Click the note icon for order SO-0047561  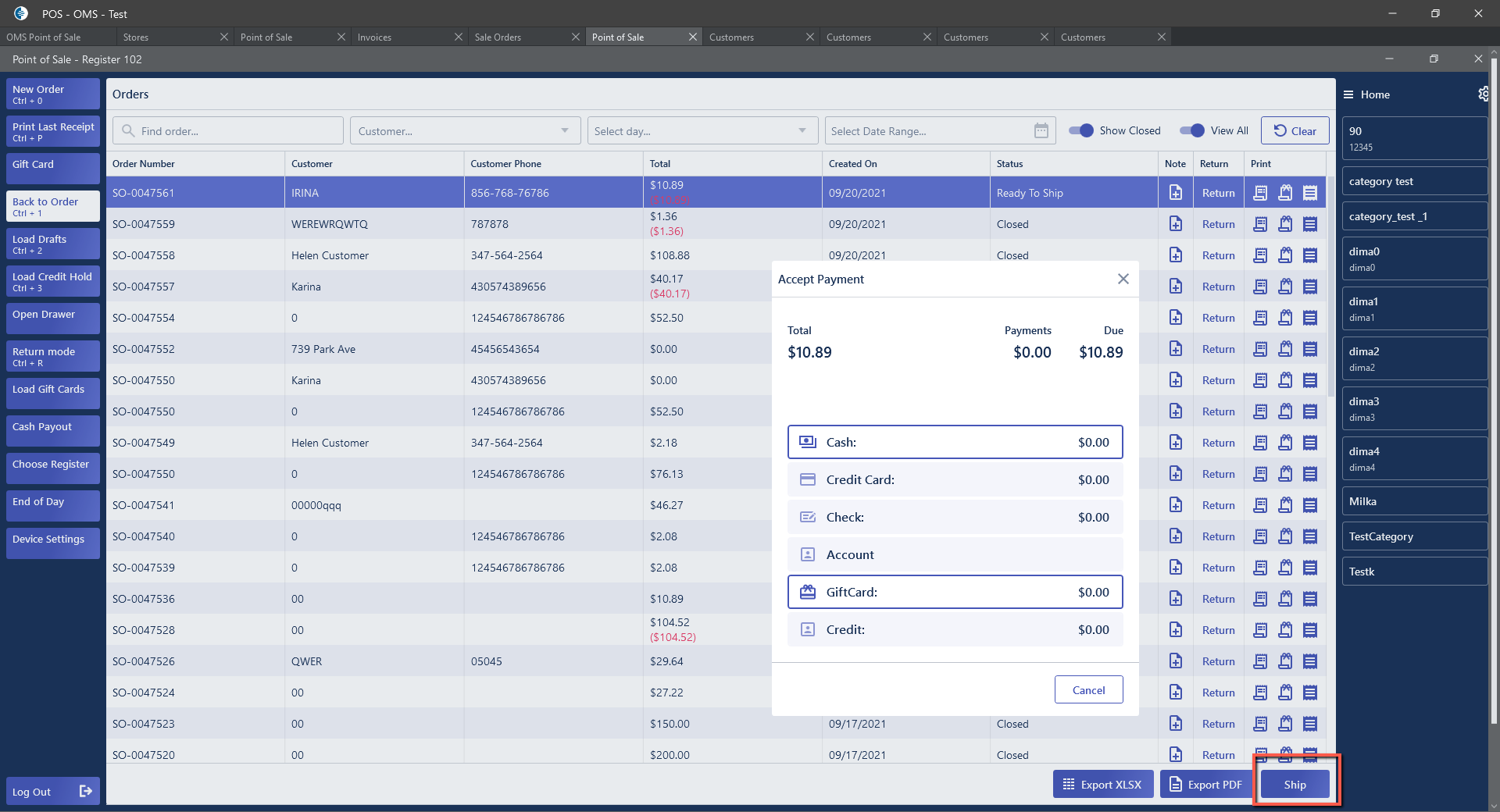(1175, 192)
